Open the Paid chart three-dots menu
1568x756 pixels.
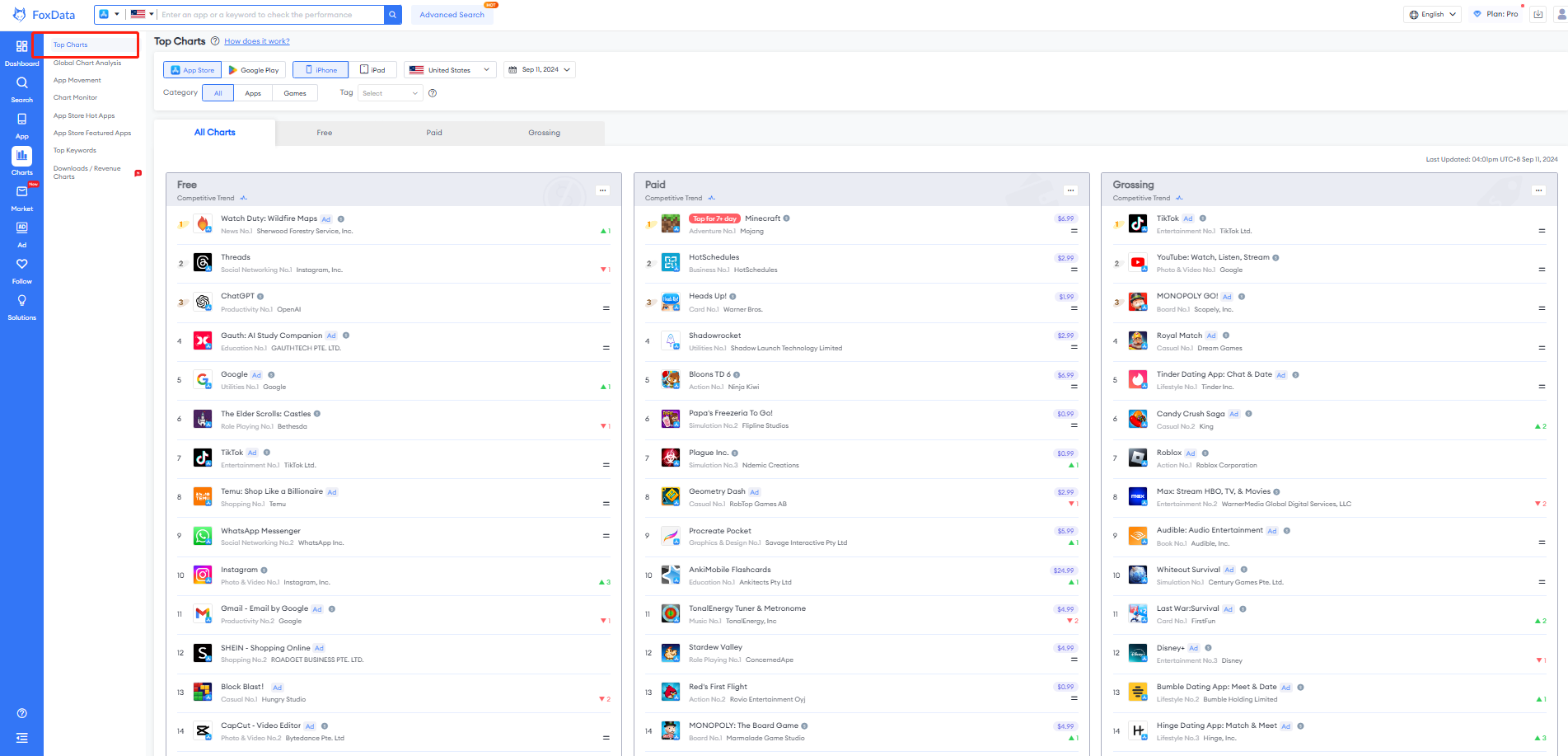[1071, 190]
